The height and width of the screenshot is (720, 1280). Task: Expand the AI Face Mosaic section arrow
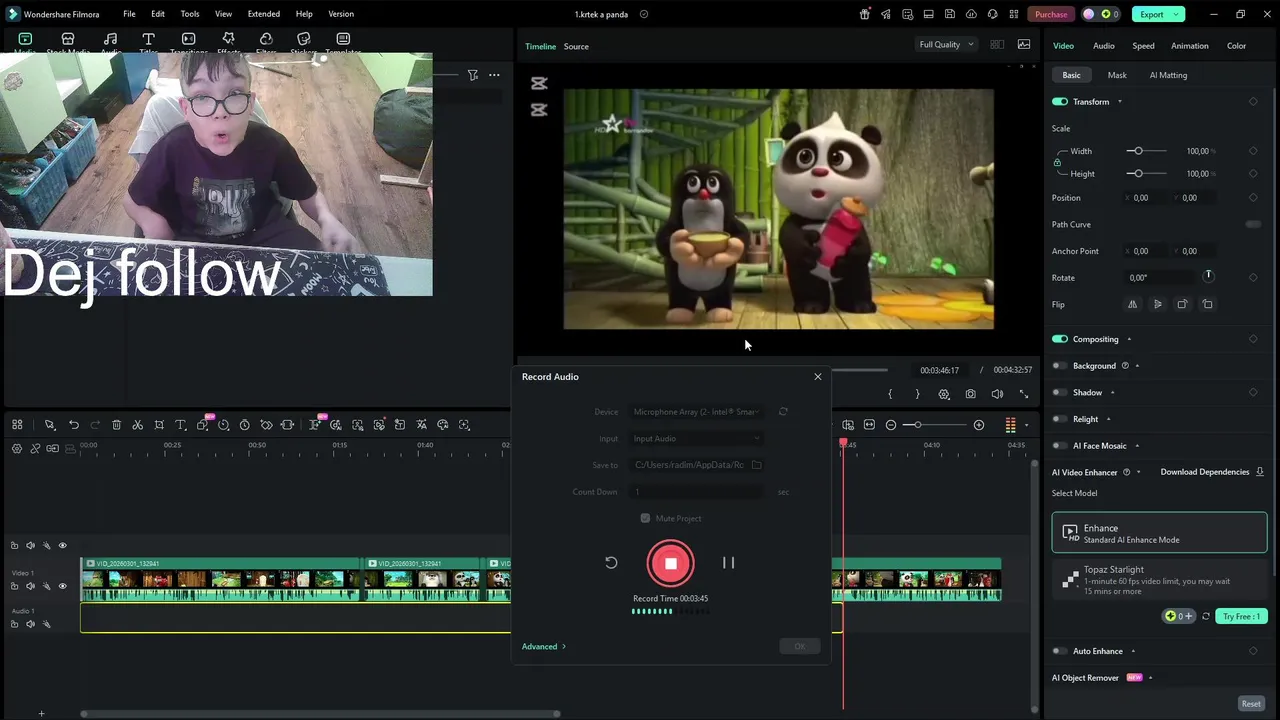click(1137, 446)
